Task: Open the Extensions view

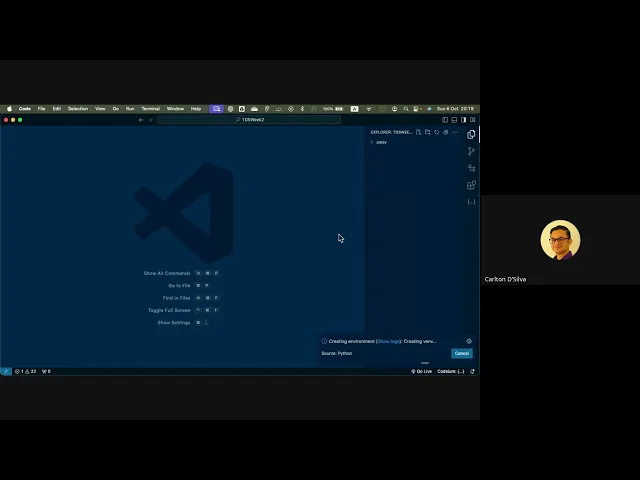Action: 471,185
